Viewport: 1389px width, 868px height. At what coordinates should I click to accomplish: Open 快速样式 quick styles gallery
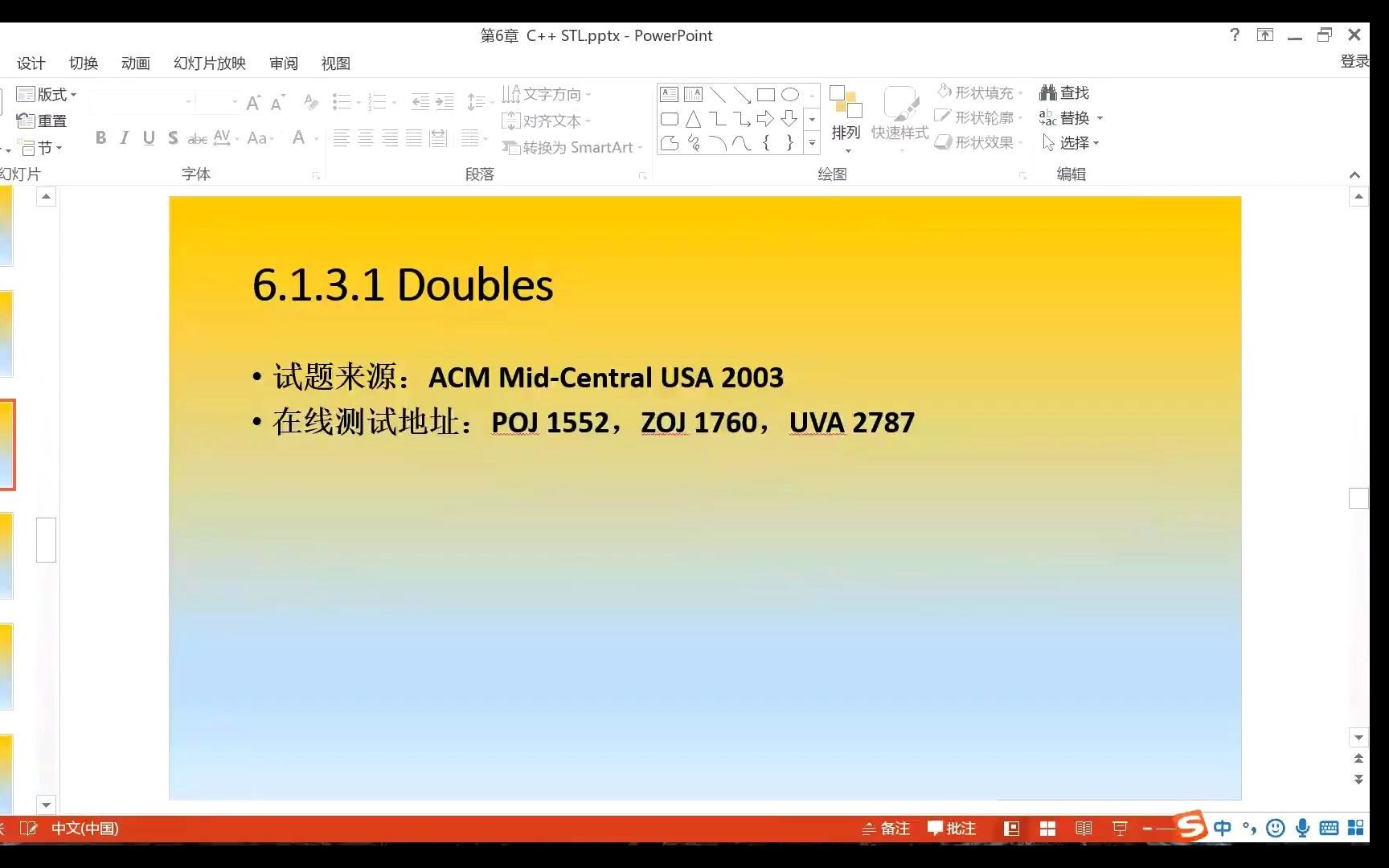tap(899, 119)
